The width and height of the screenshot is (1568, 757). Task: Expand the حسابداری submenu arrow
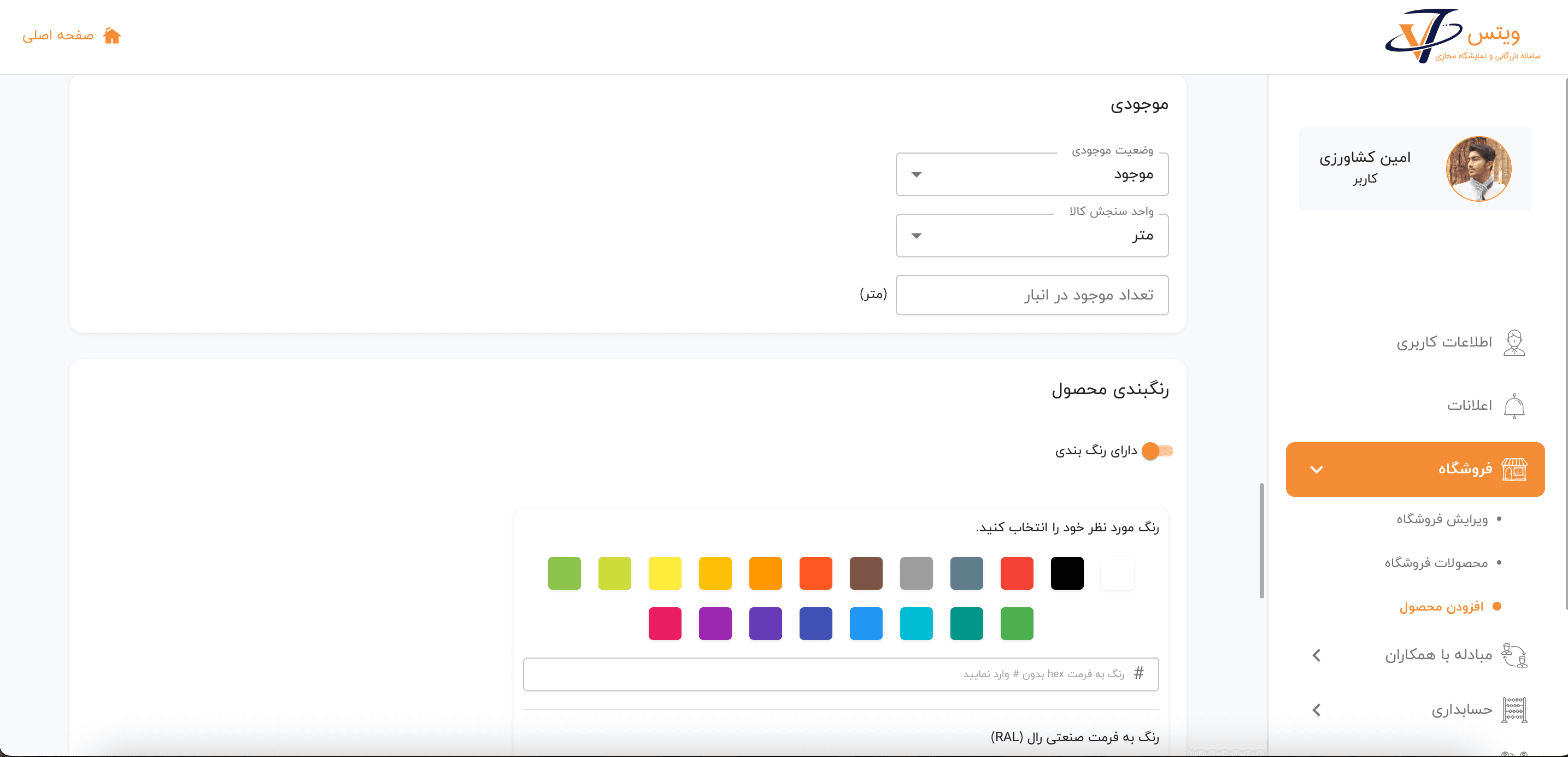[1317, 710]
